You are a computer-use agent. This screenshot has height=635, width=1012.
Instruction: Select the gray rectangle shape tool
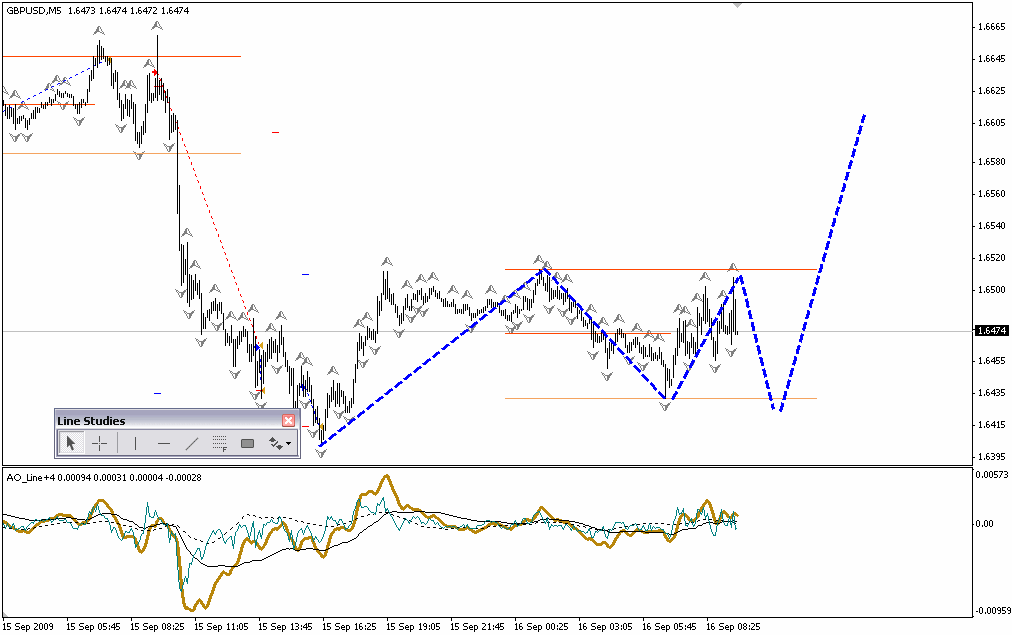pos(248,443)
